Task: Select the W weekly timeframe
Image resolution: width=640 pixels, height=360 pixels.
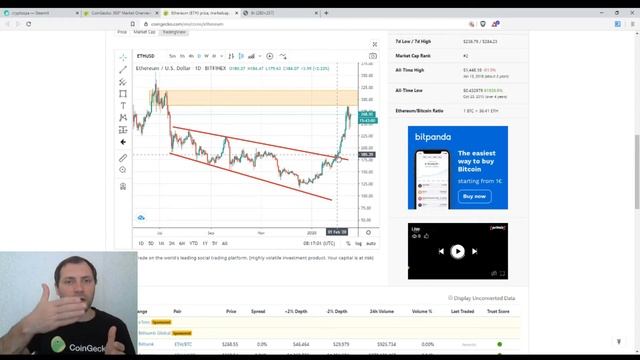Action: pos(206,56)
